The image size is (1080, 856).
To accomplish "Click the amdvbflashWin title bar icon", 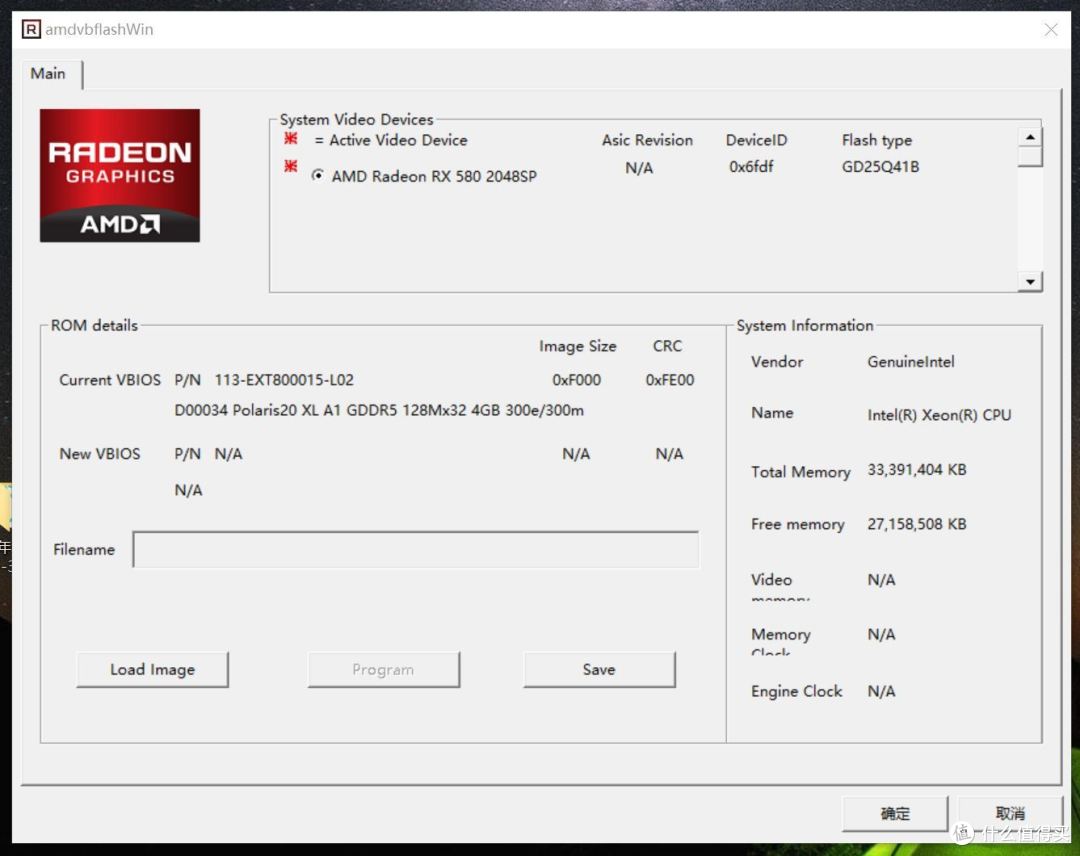I will pyautogui.click(x=31, y=30).
